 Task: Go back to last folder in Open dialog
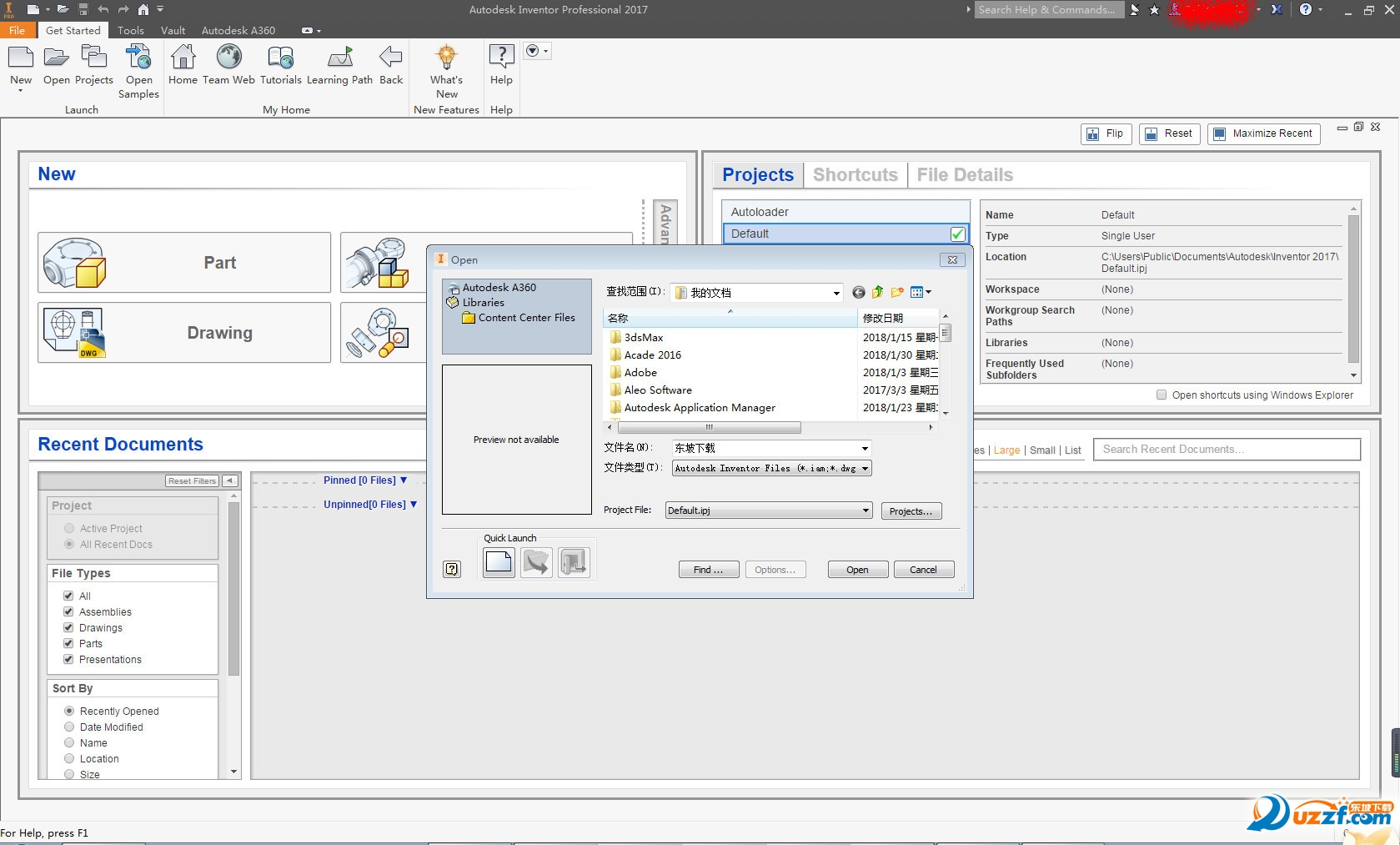click(858, 293)
